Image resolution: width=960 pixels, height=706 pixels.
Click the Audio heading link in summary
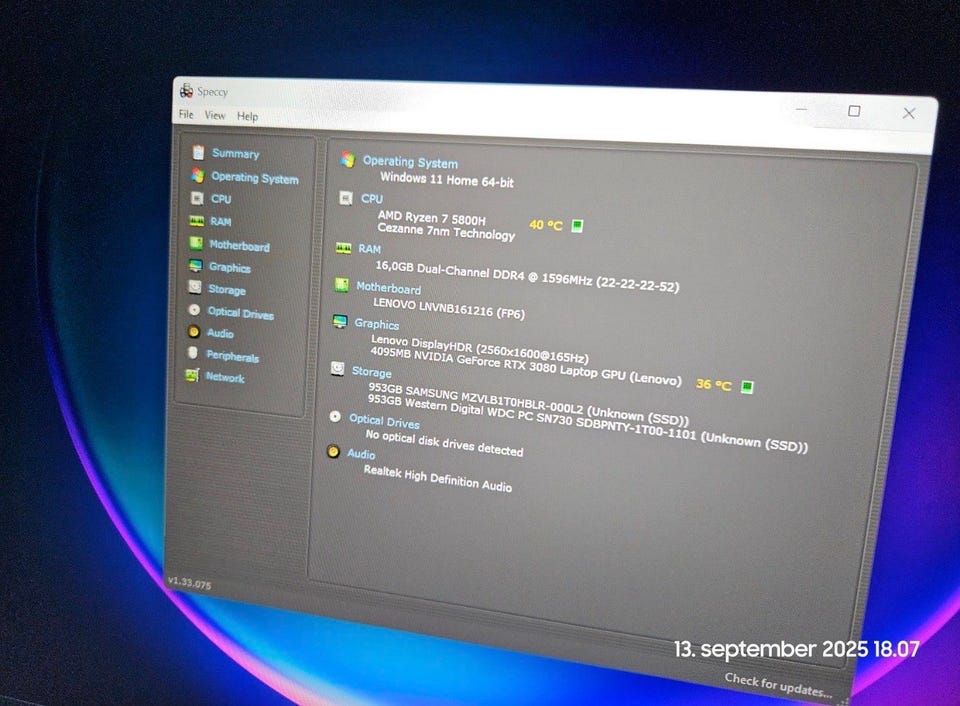[x=361, y=454]
